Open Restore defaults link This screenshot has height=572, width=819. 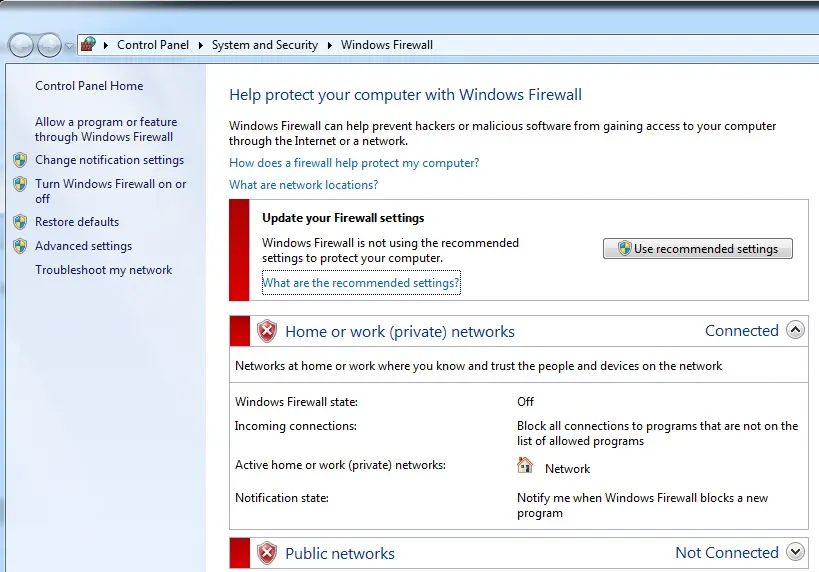pos(77,221)
